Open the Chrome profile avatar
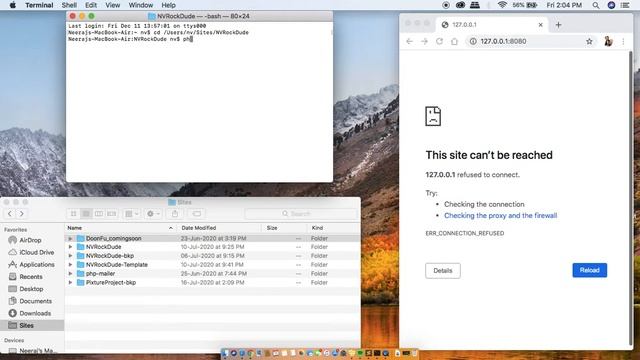Image resolution: width=640 pixels, height=360 pixels. click(608, 41)
